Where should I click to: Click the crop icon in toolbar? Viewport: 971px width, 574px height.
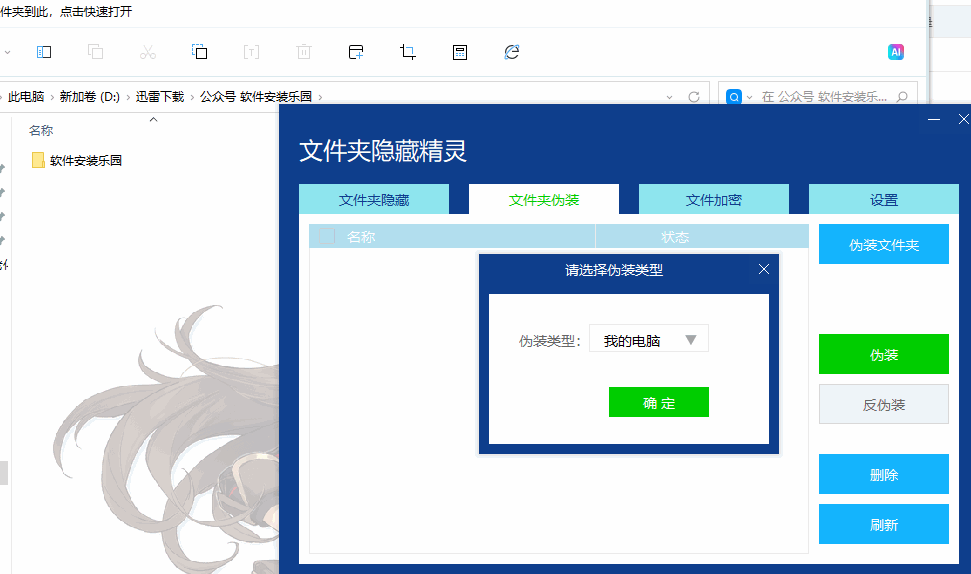(408, 52)
